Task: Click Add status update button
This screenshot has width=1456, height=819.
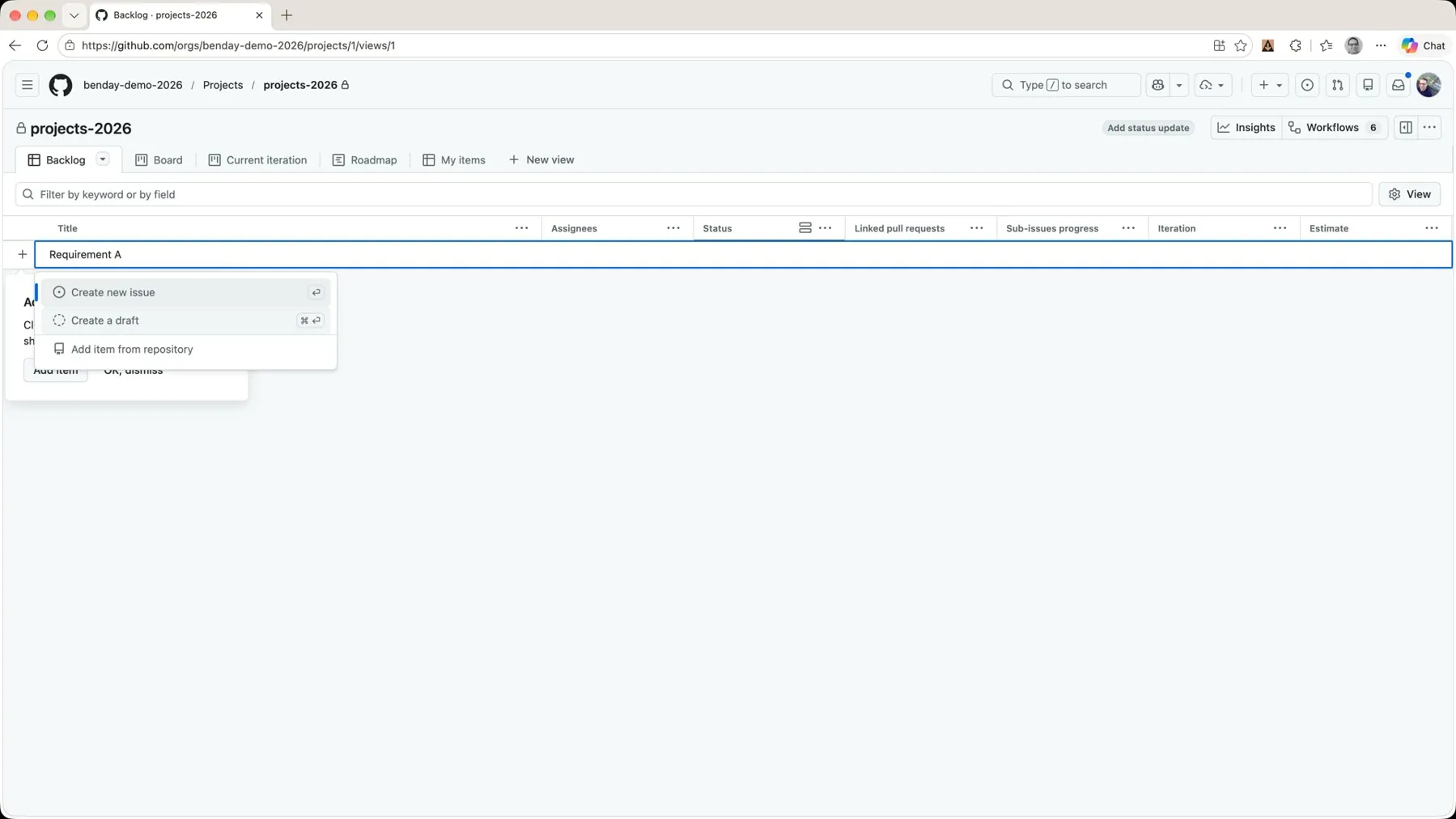Action: tap(1148, 128)
